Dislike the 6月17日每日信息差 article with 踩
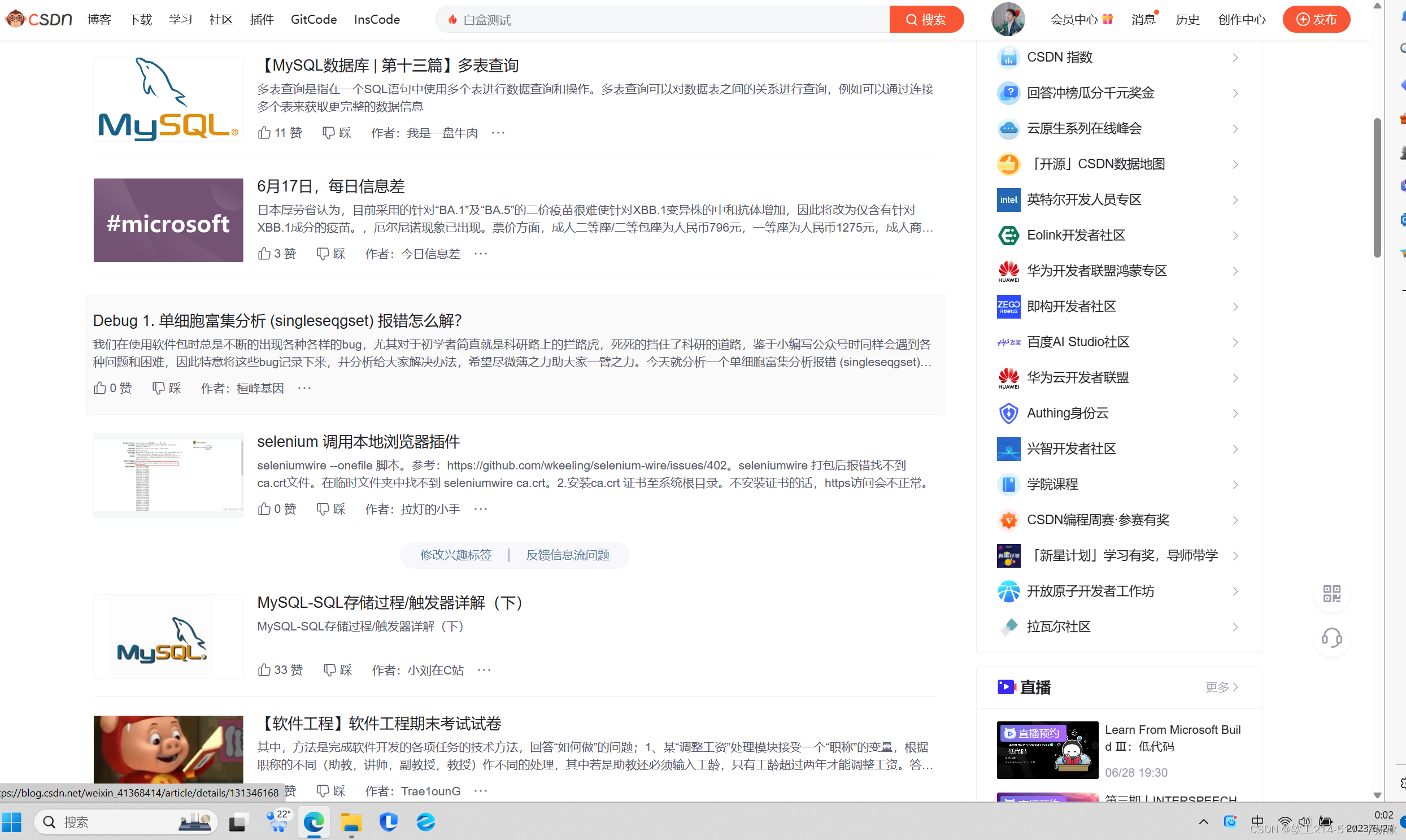Viewport: 1406px width, 840px height. [331, 253]
